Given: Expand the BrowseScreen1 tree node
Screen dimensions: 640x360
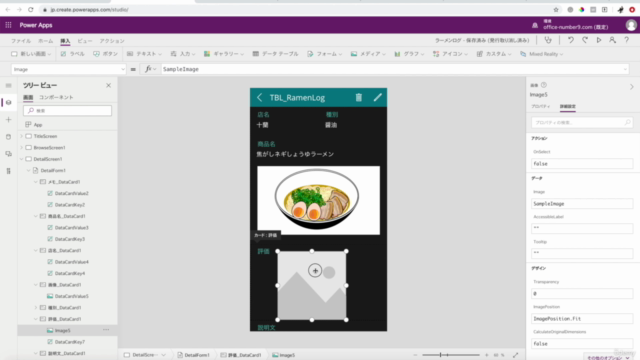Looking at the screenshot, I should [x=22, y=147].
